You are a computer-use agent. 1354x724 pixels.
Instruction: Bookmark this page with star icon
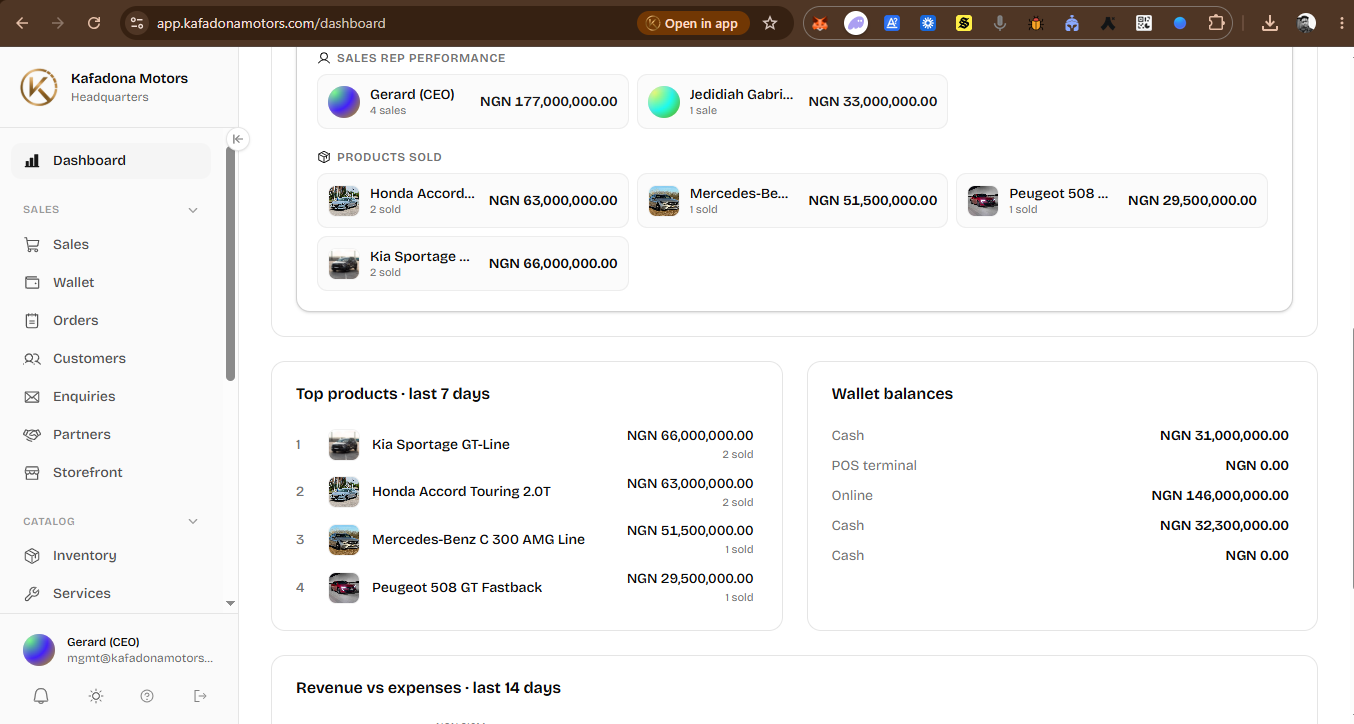(770, 23)
